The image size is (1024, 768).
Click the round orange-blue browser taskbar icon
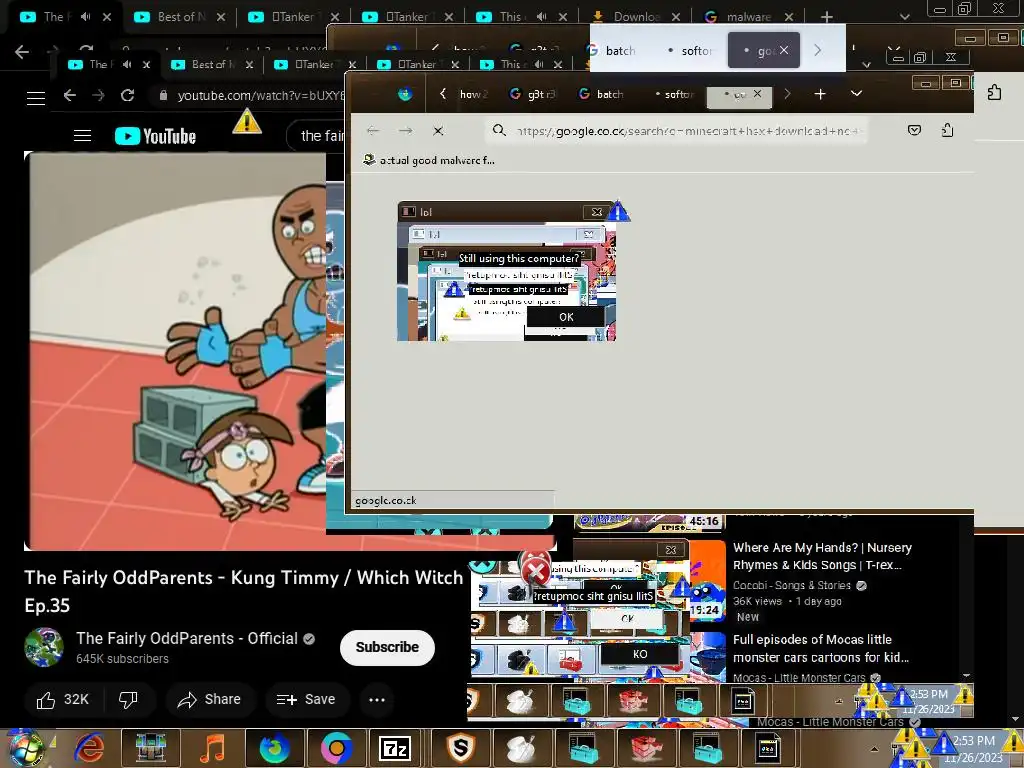click(x=336, y=748)
